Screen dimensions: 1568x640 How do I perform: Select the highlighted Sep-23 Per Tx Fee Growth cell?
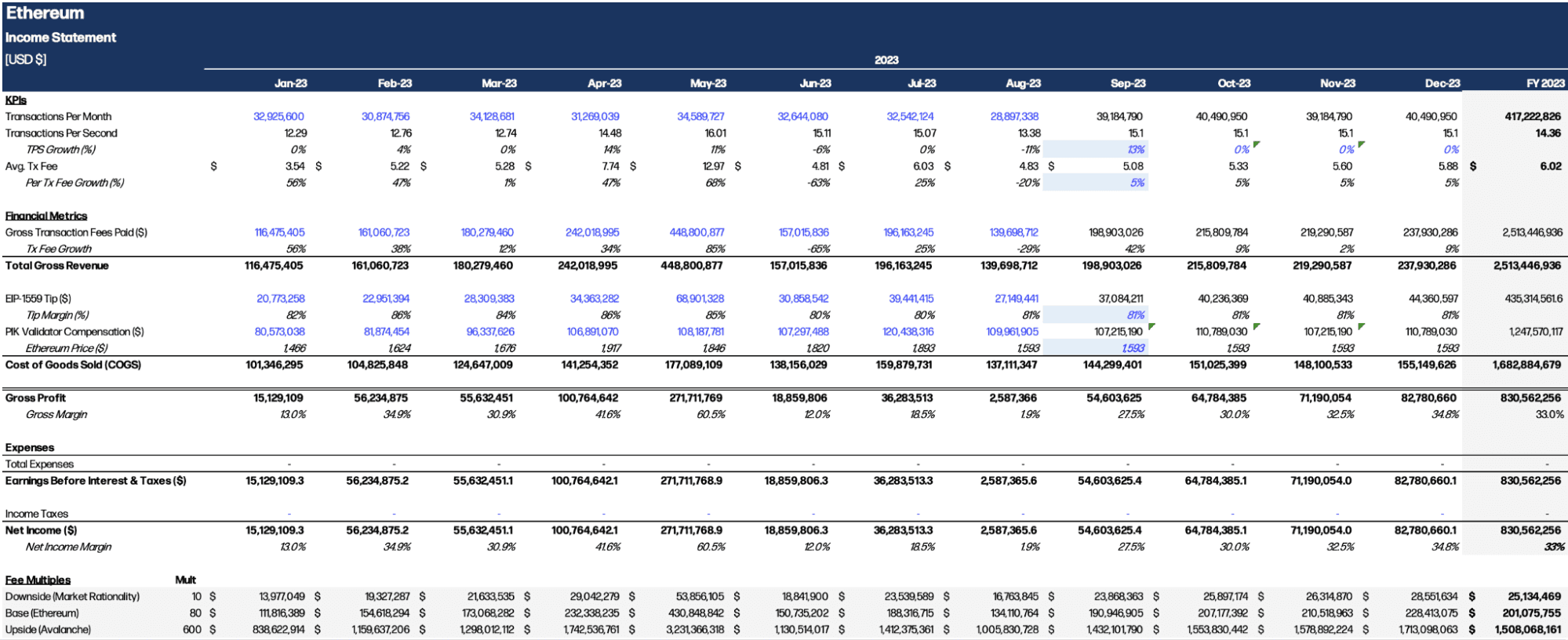coord(1096,183)
